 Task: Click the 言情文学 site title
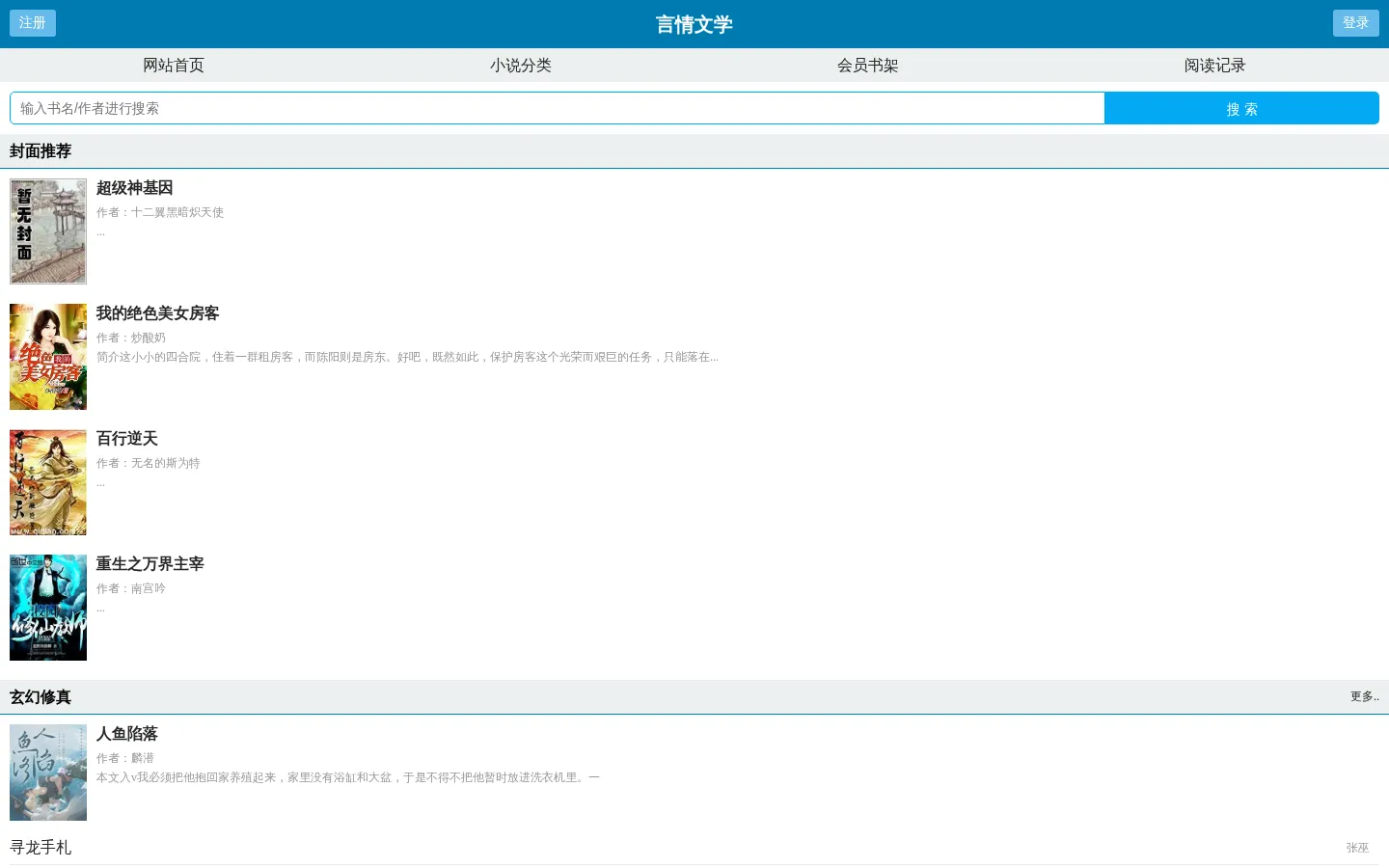[x=694, y=24]
